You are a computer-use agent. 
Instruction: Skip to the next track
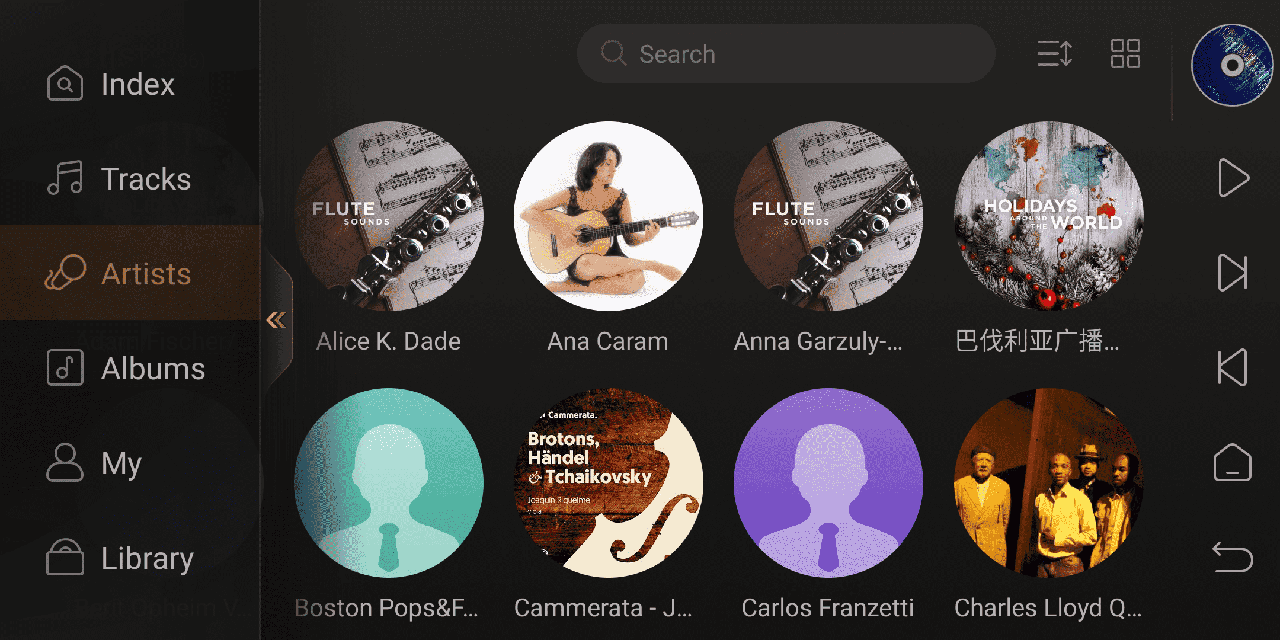pyautogui.click(x=1232, y=273)
